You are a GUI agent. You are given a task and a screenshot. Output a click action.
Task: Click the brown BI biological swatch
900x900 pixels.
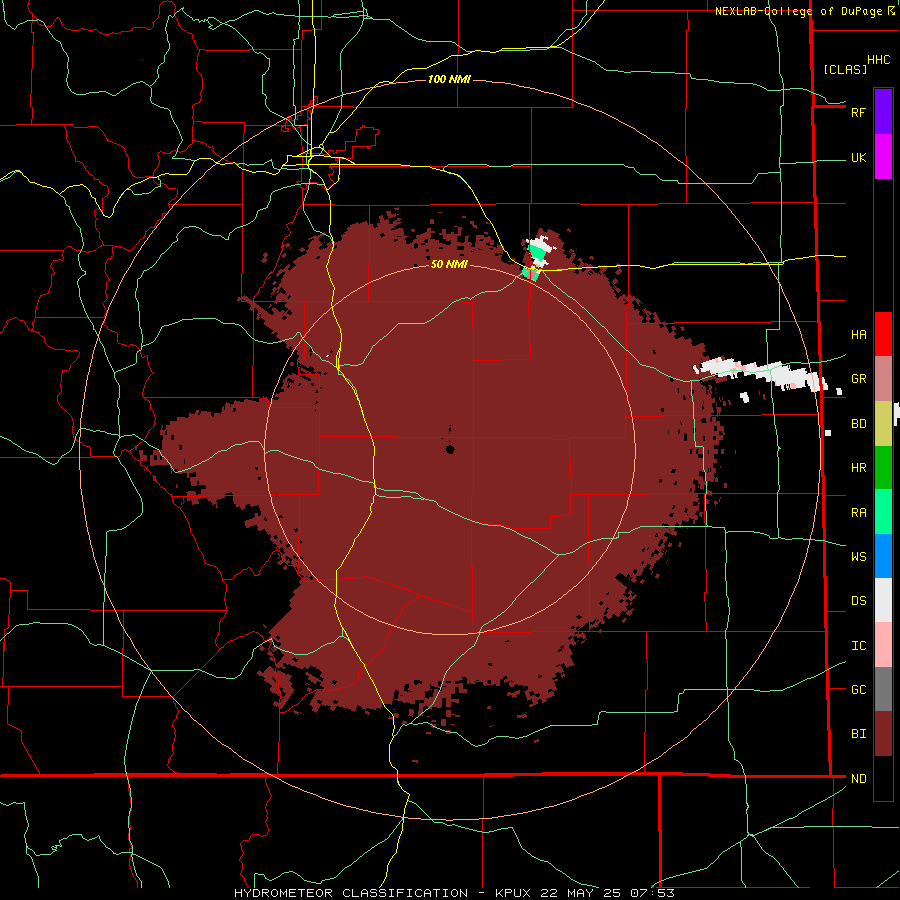883,734
